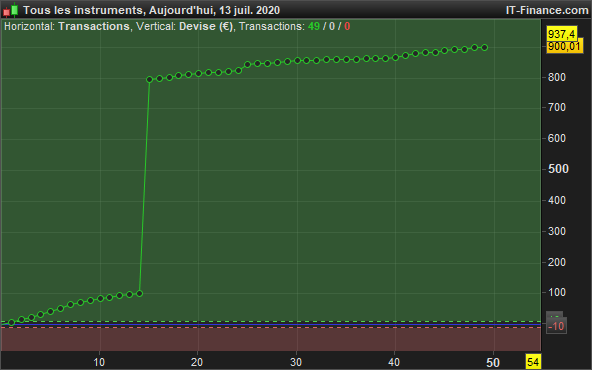
Task: Click the candlestick icon in title bar
Action: pyautogui.click(x=11, y=10)
